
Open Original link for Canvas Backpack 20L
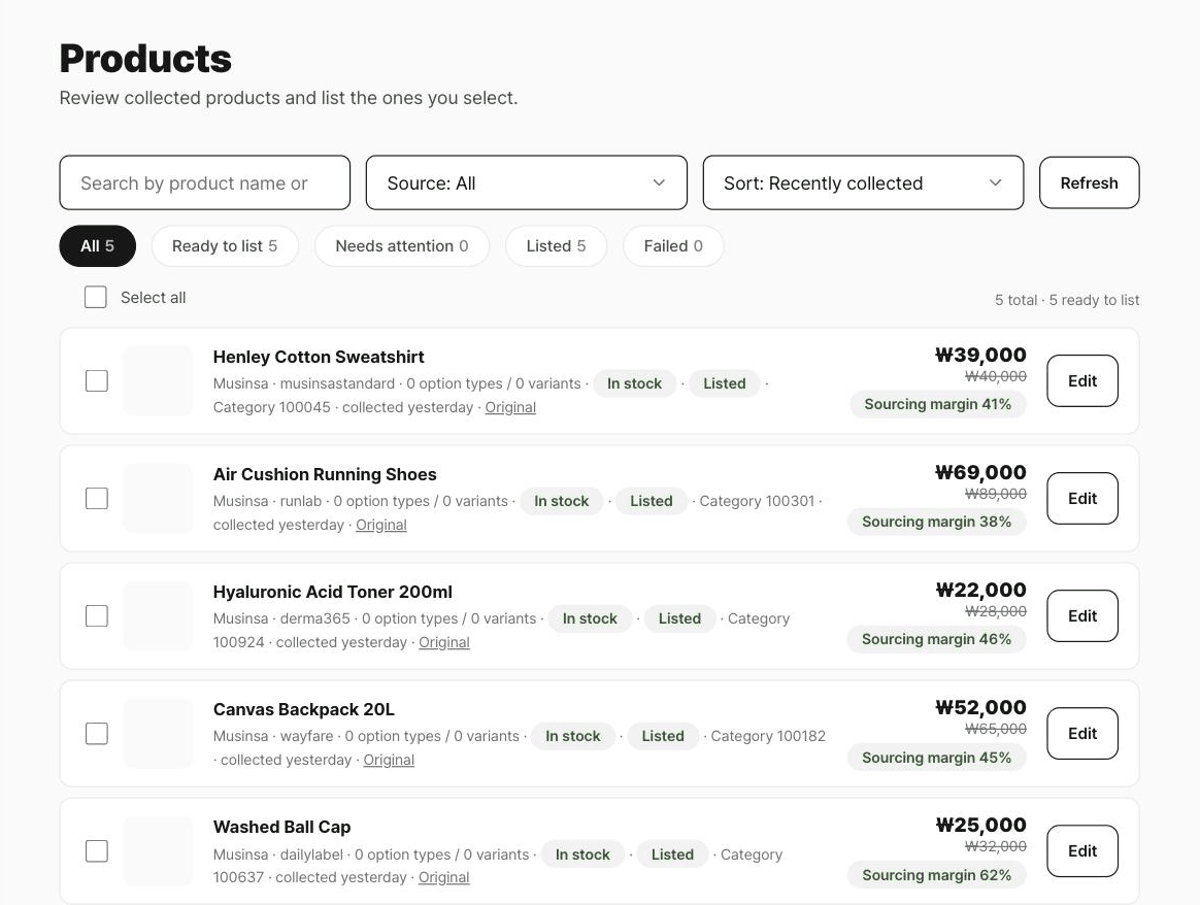point(389,760)
